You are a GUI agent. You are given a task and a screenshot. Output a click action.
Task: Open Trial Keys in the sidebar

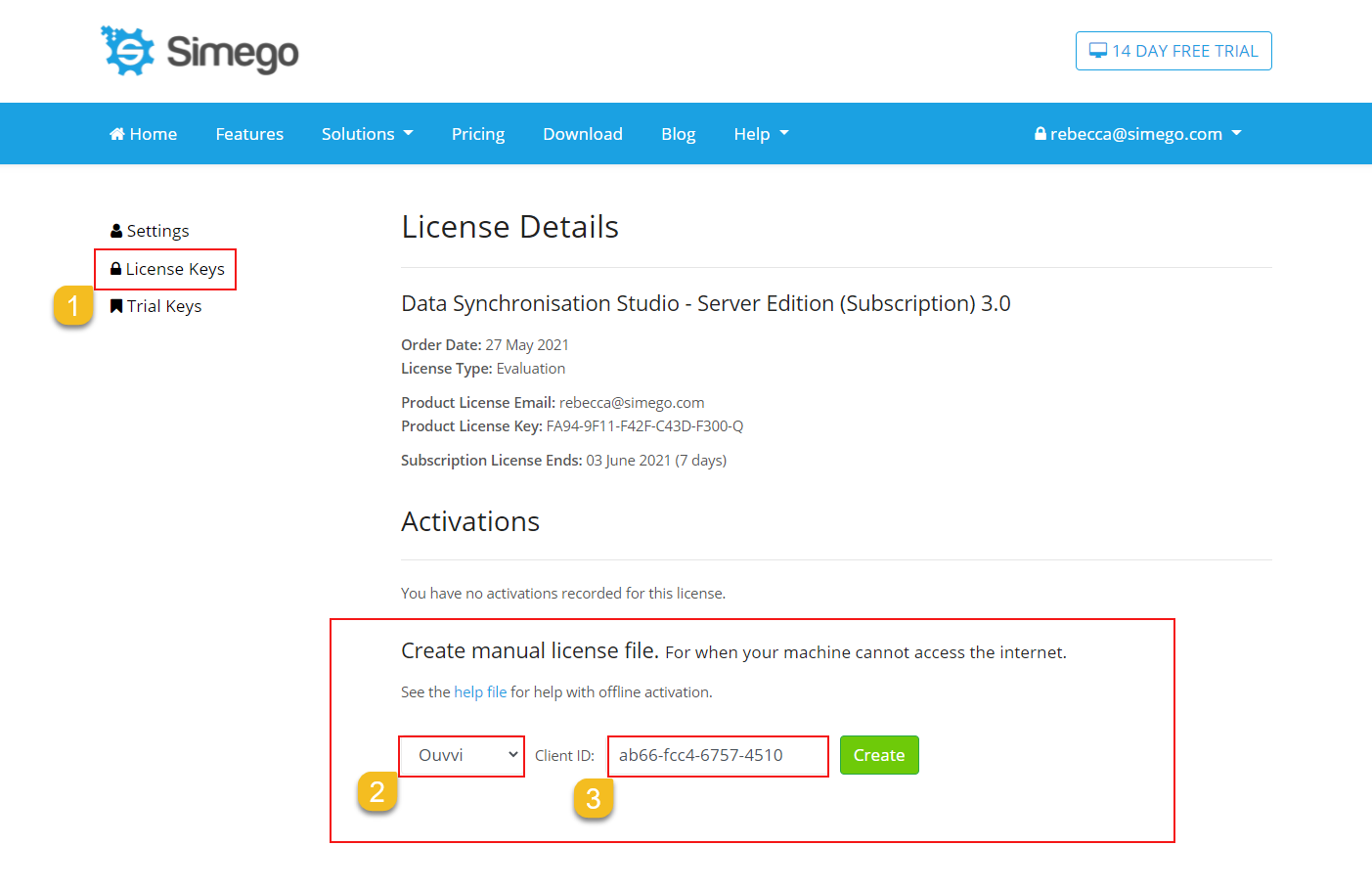point(156,306)
